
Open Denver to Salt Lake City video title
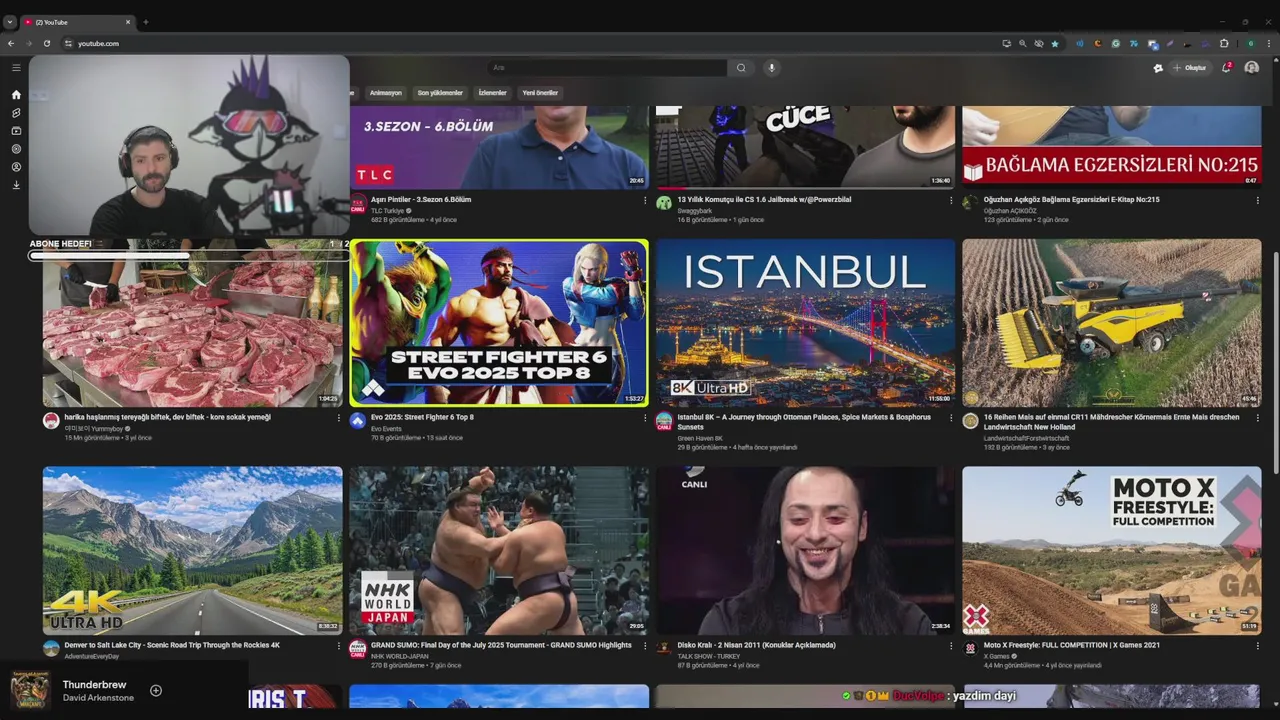click(x=172, y=645)
